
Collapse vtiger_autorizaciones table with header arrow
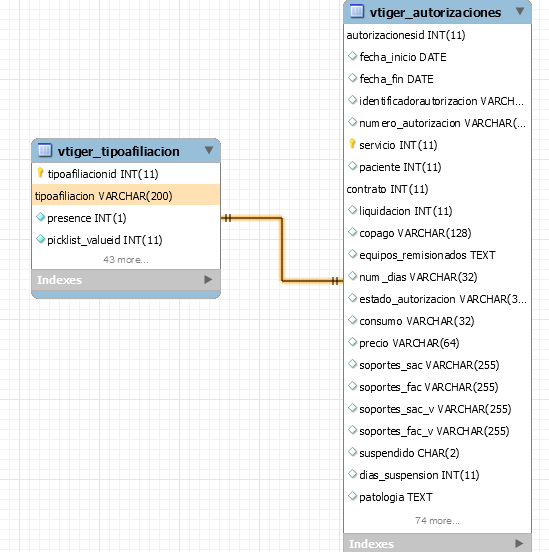coord(520,11)
